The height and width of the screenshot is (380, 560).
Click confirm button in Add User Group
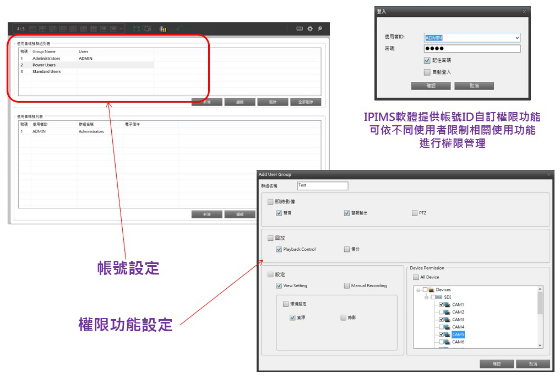[x=496, y=364]
